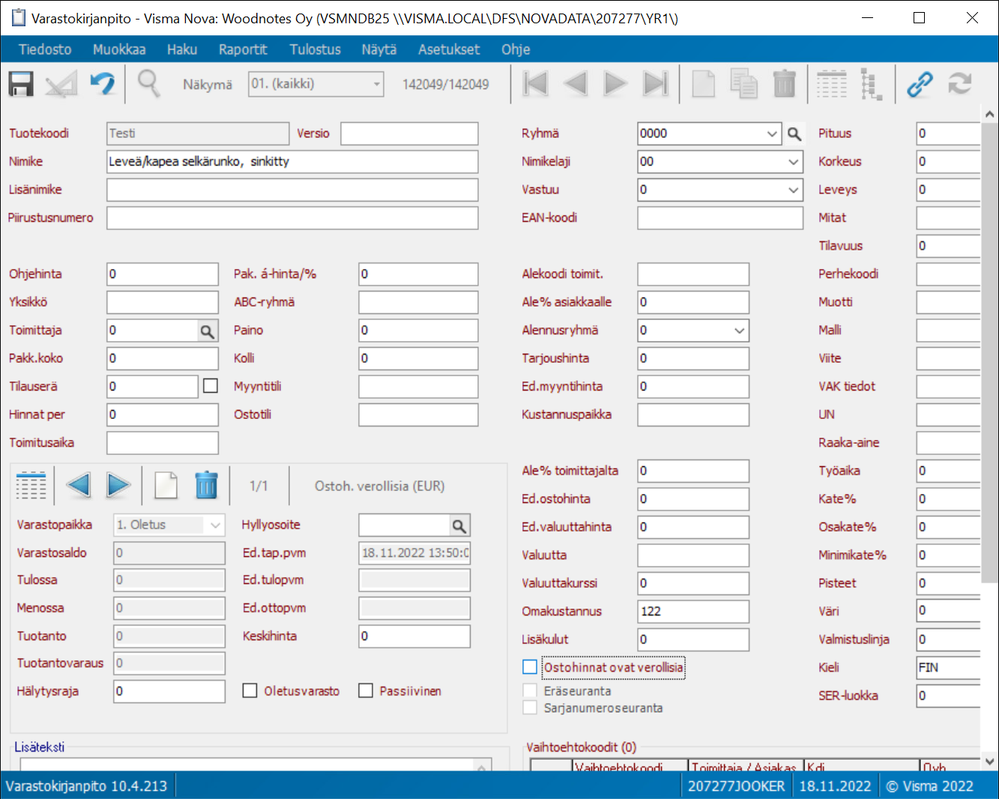Open the search magnifier in main toolbar
Viewport: 999px width, 799px height.
click(x=148, y=84)
